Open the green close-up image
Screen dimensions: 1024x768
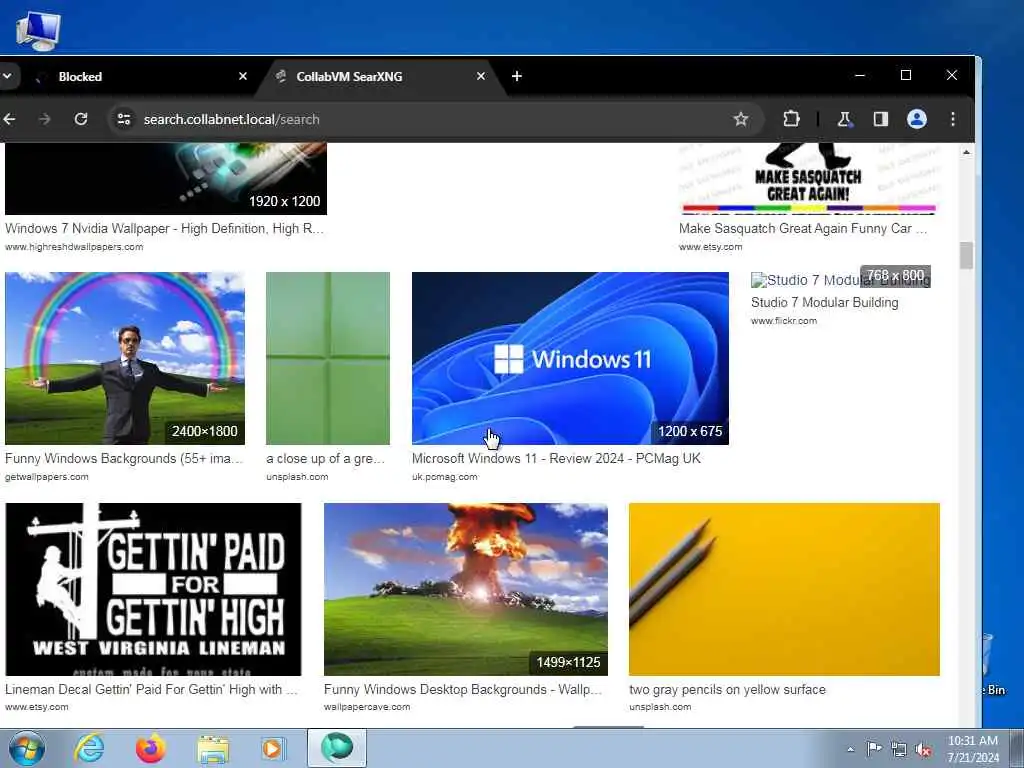point(328,359)
